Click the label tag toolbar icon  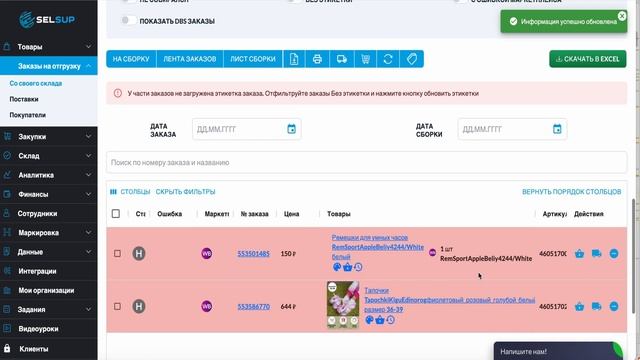click(x=411, y=59)
